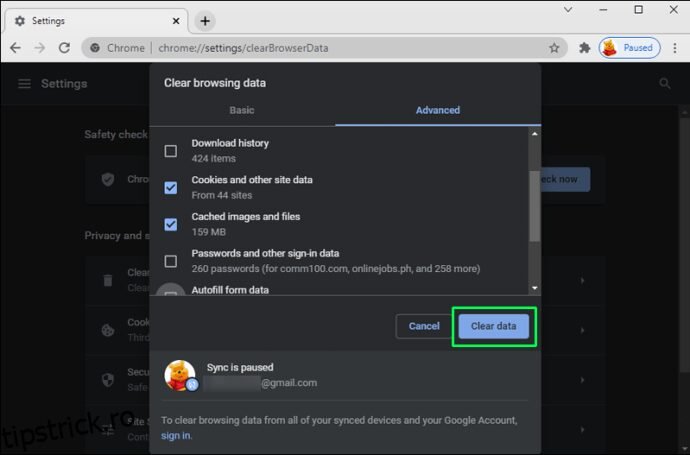Click the Settings search magnifier icon
This screenshot has width=690, height=455.
point(665,84)
